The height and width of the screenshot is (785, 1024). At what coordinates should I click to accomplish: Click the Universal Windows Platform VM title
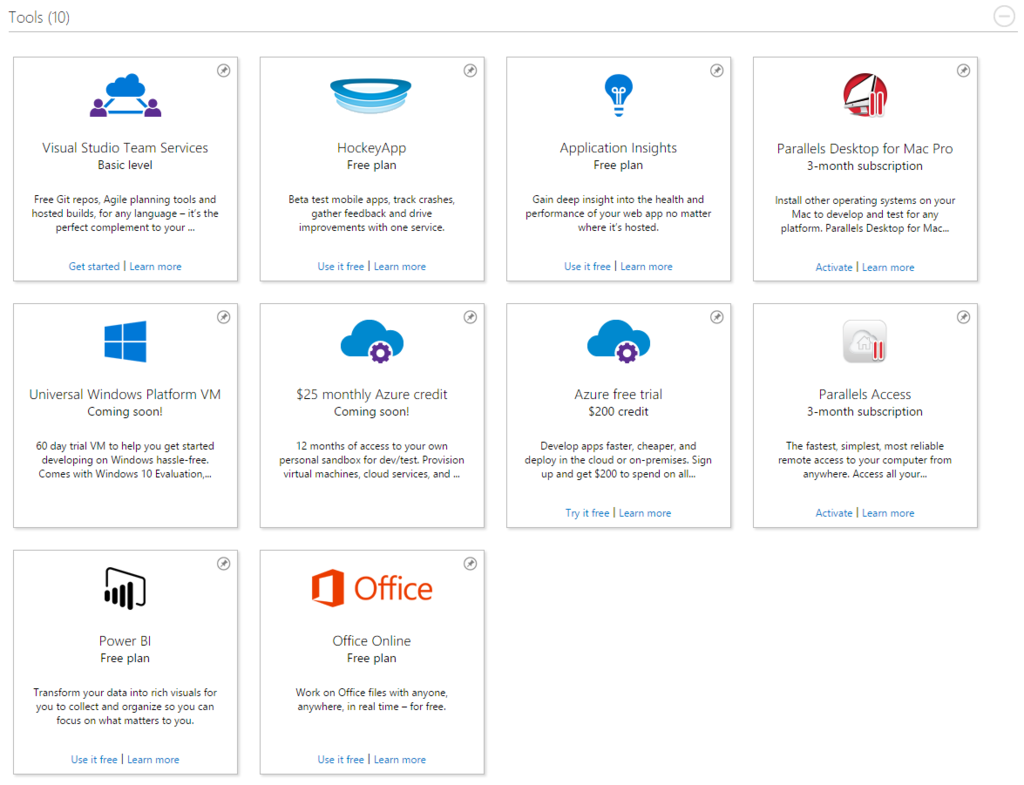tap(125, 394)
